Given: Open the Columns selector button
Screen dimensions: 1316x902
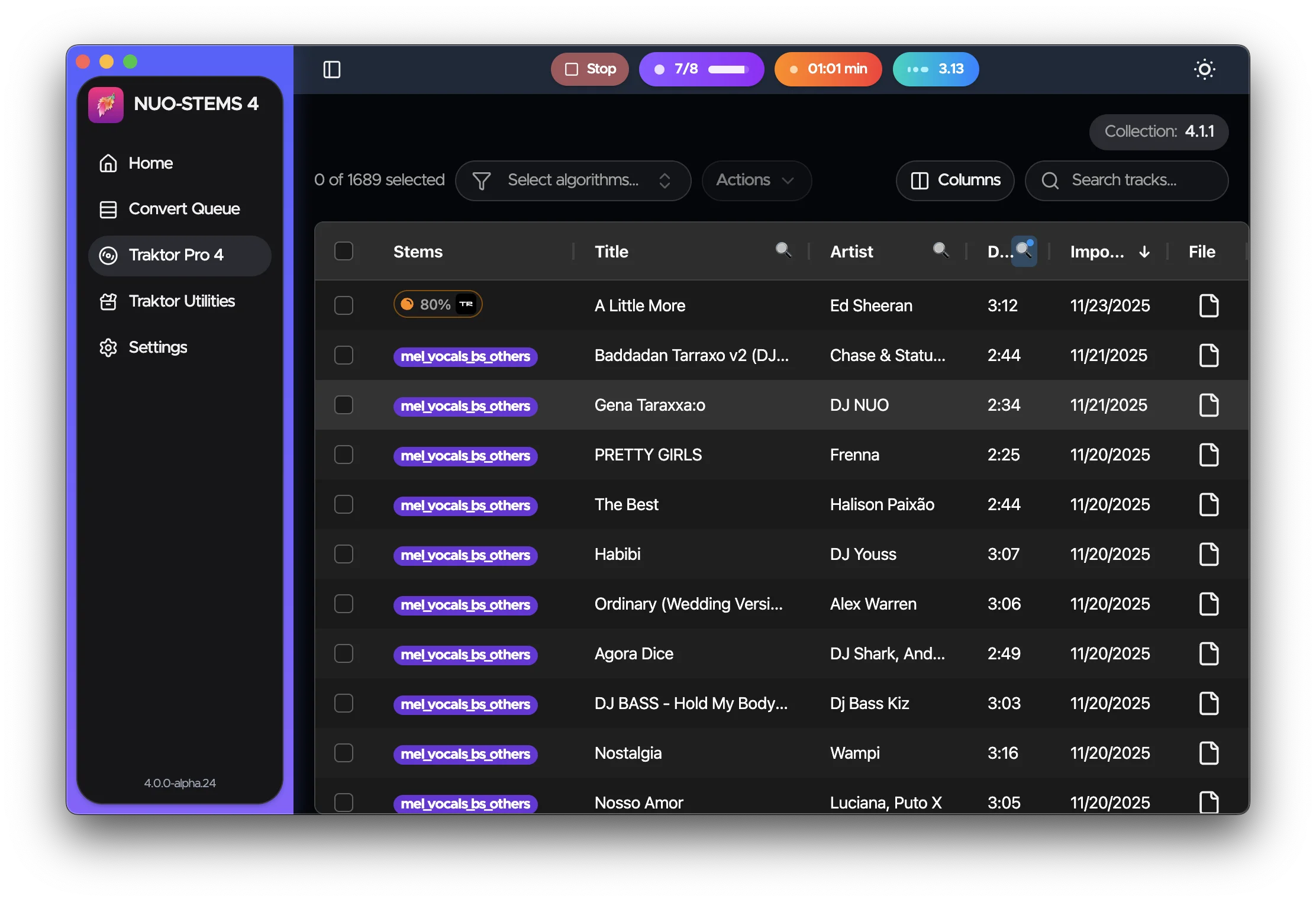Looking at the screenshot, I should (x=954, y=181).
